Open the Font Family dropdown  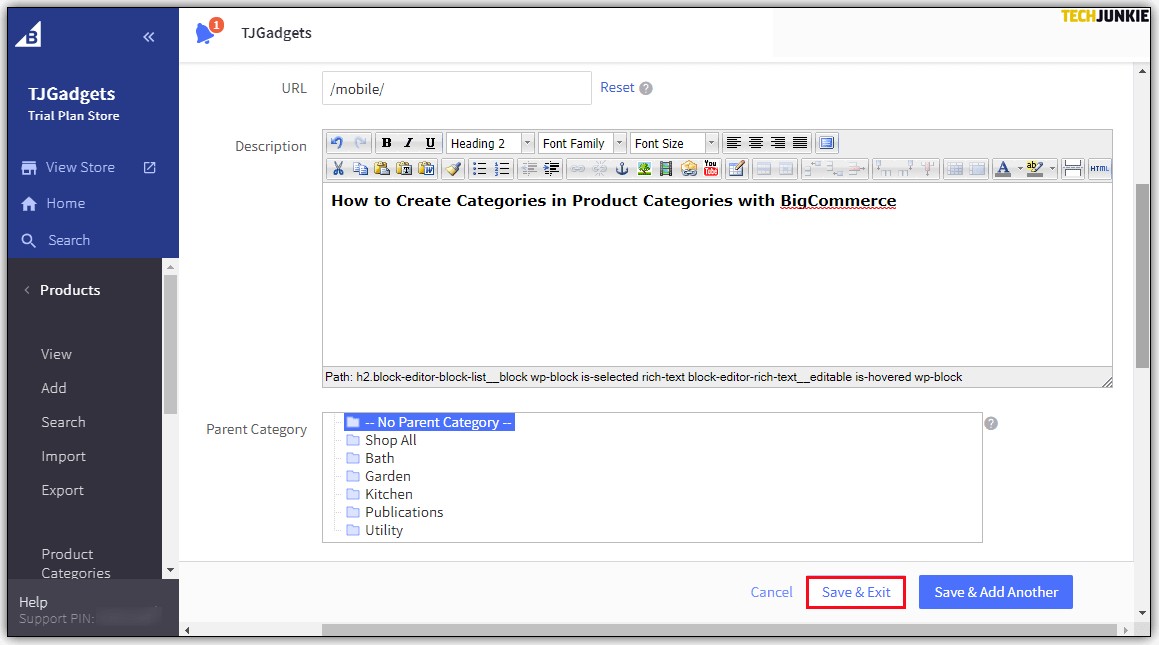tap(582, 143)
